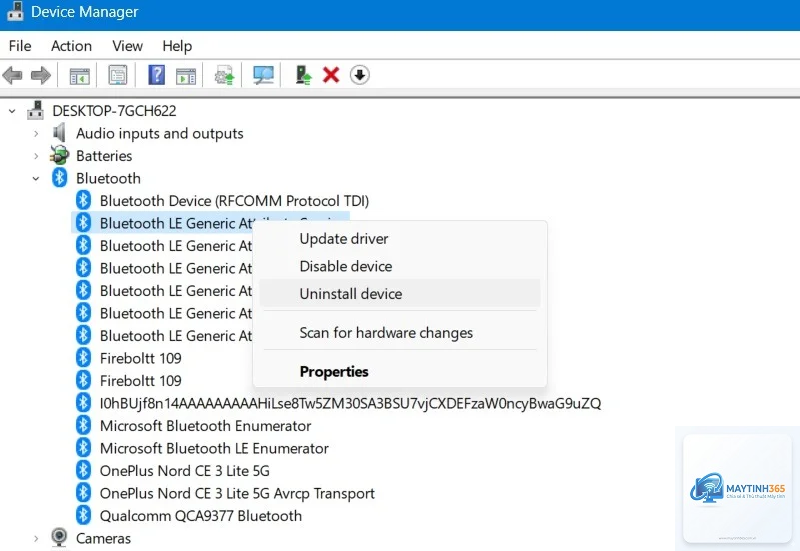Image resolution: width=800 pixels, height=551 pixels.
Task: Select the Bluetooth category label
Action: tap(108, 178)
